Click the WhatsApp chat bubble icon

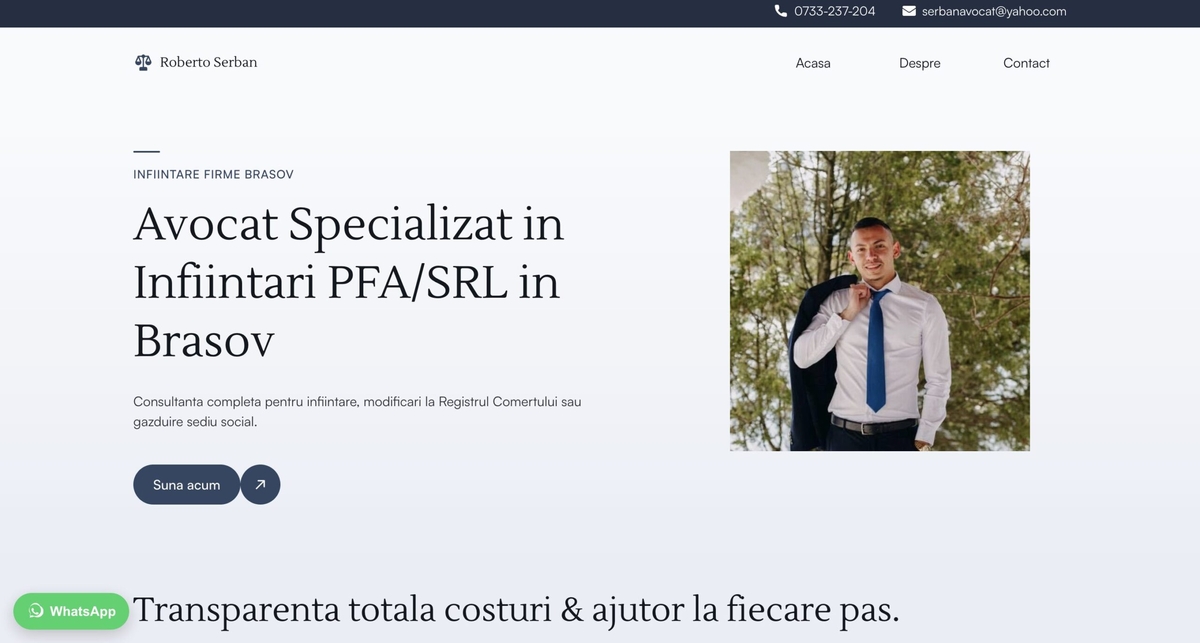(x=37, y=611)
